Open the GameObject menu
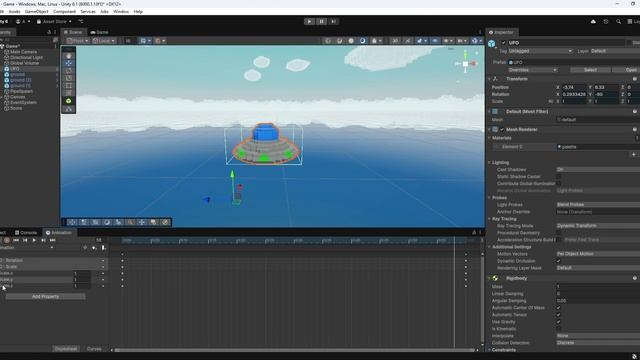 click(37, 11)
